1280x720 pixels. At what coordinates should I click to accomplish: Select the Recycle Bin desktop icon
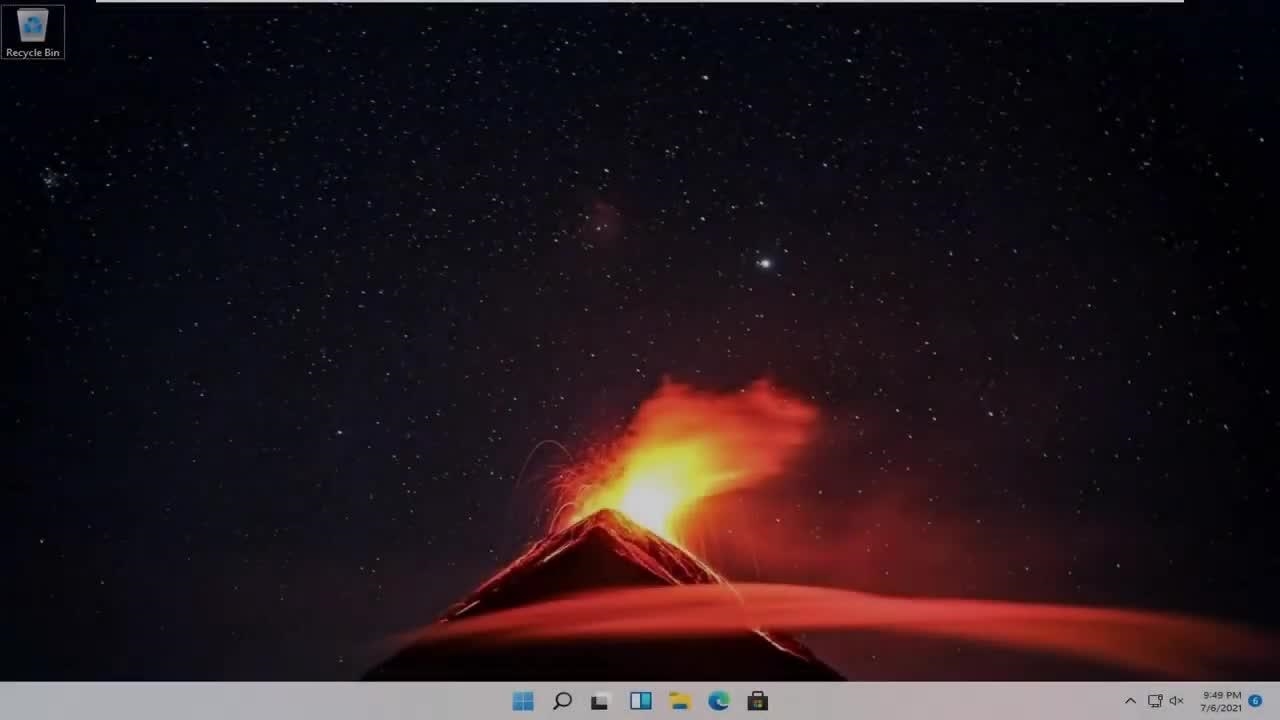33,25
